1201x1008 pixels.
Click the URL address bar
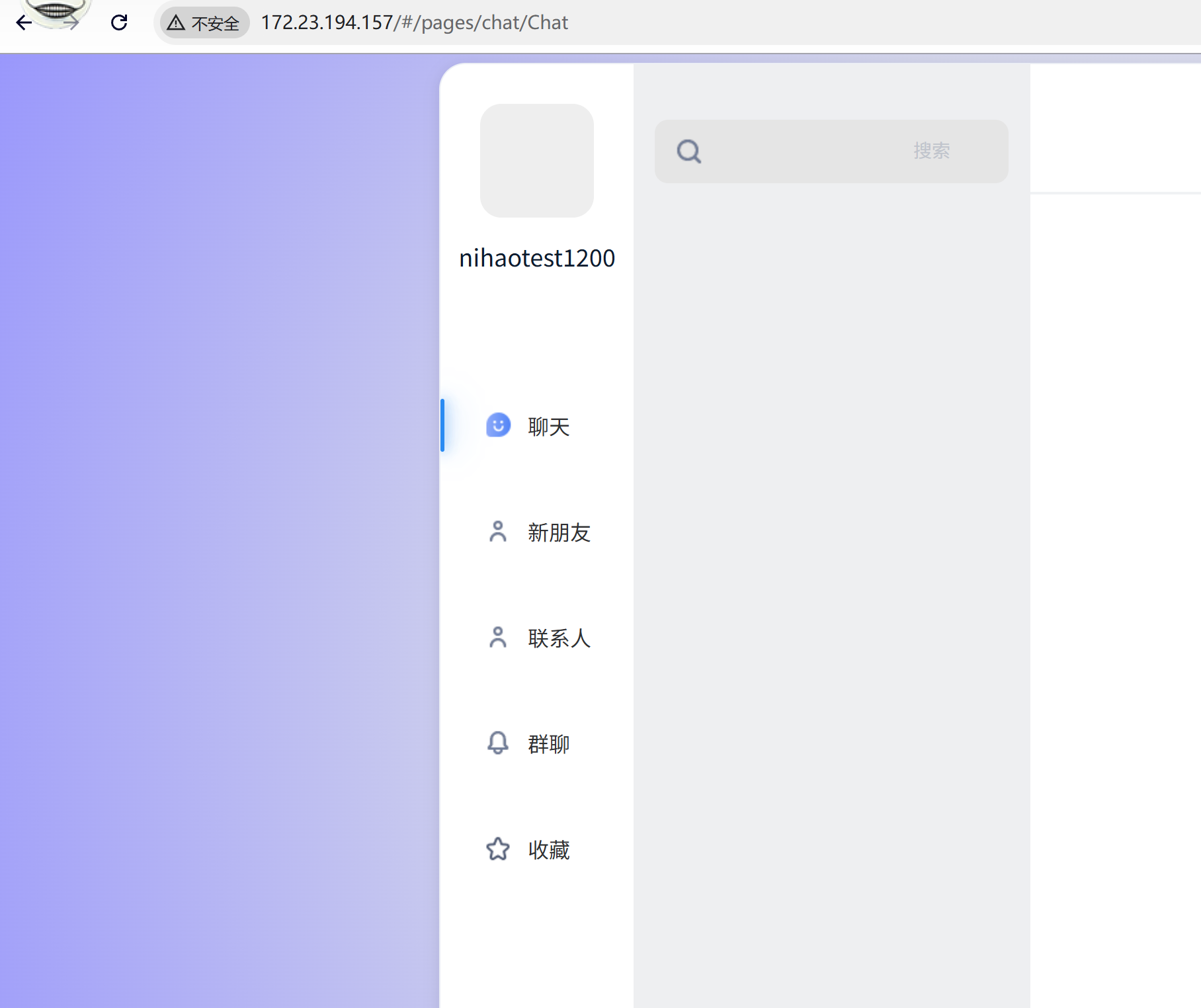[x=415, y=22]
